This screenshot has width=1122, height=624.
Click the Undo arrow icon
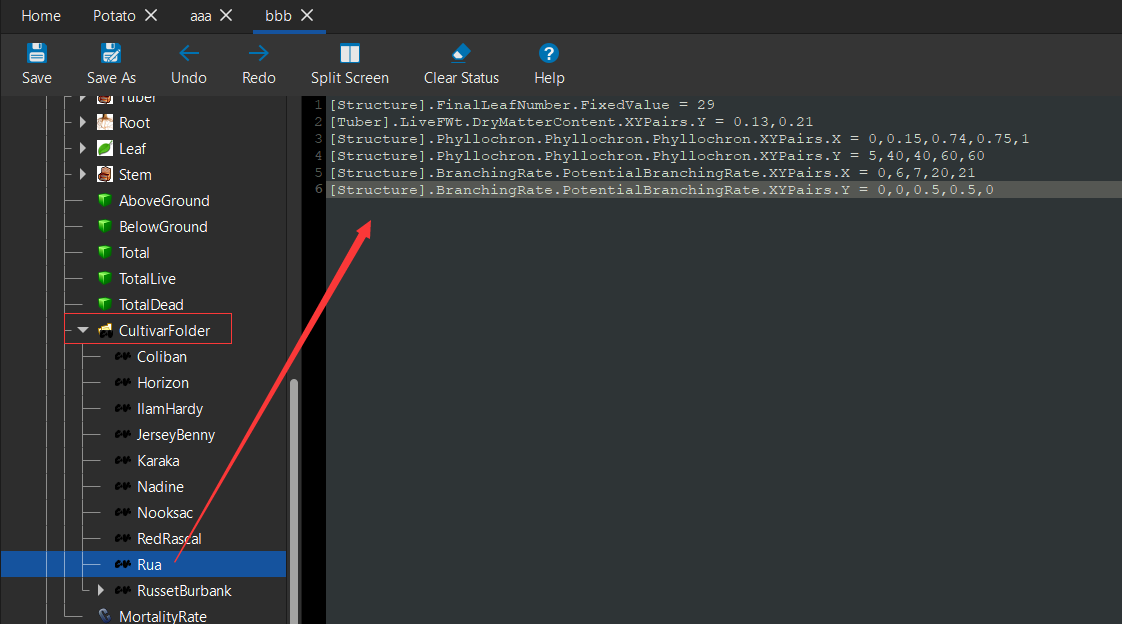pyautogui.click(x=189, y=52)
